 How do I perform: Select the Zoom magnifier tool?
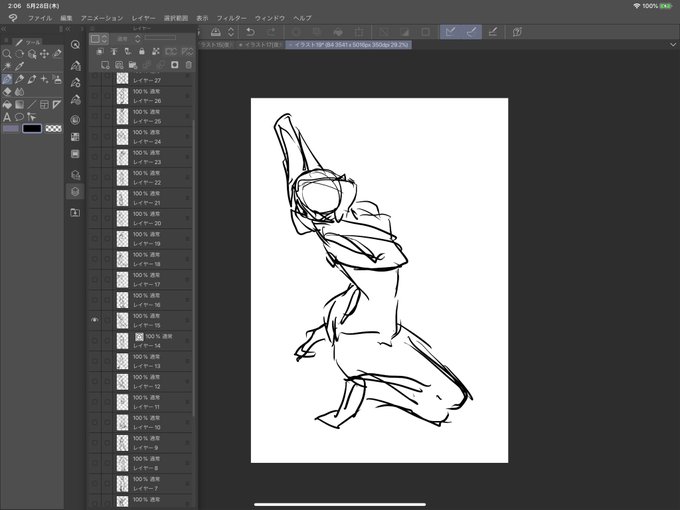[x=7, y=54]
